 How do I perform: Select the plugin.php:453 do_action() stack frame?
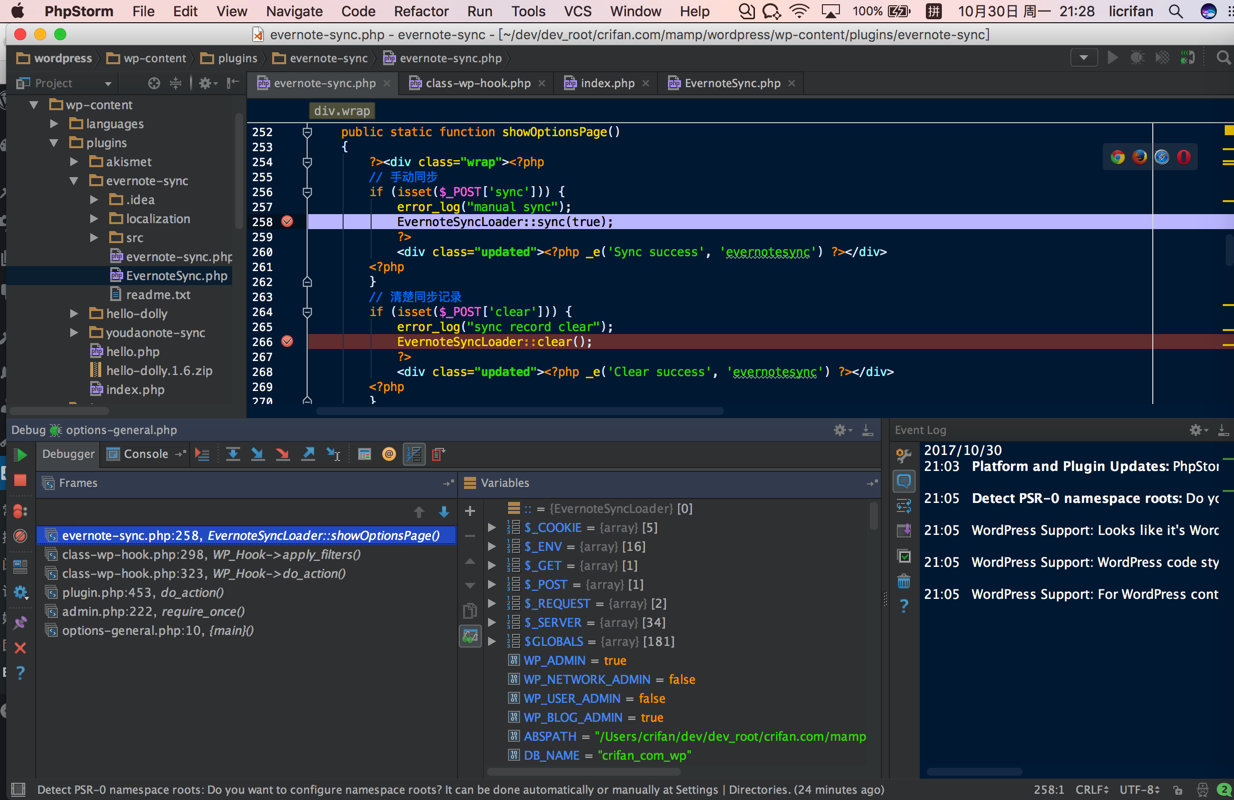pyautogui.click(x=142, y=593)
